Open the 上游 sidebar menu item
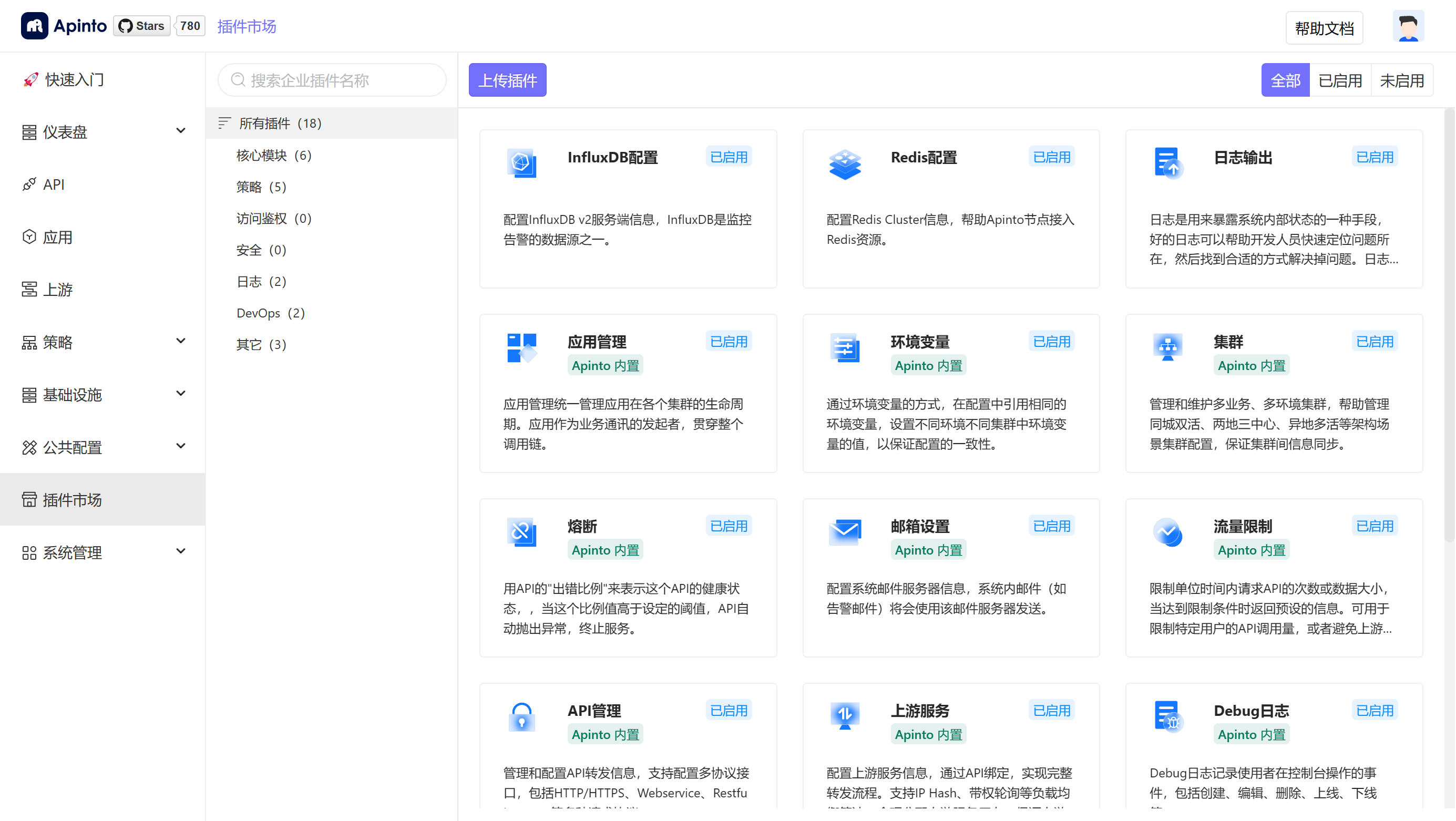This screenshot has height=821, width=1456. 103,290
